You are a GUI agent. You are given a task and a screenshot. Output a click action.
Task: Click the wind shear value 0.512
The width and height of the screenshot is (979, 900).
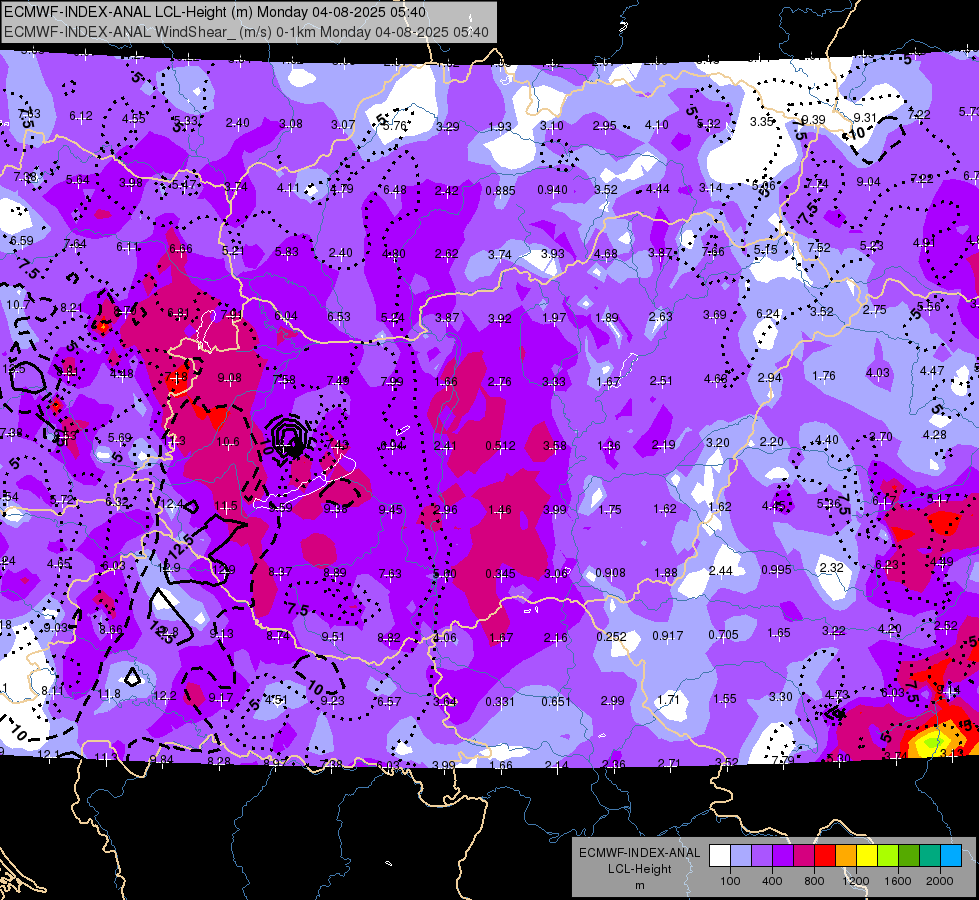pos(500,445)
